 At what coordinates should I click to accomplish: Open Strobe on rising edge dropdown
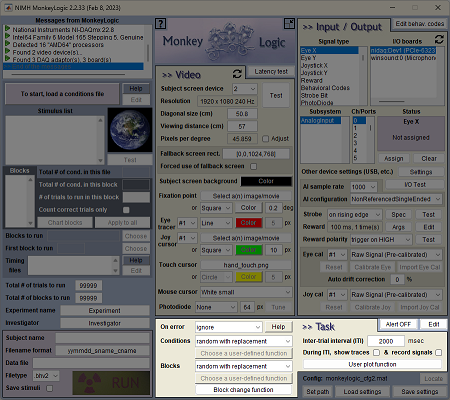(355, 215)
